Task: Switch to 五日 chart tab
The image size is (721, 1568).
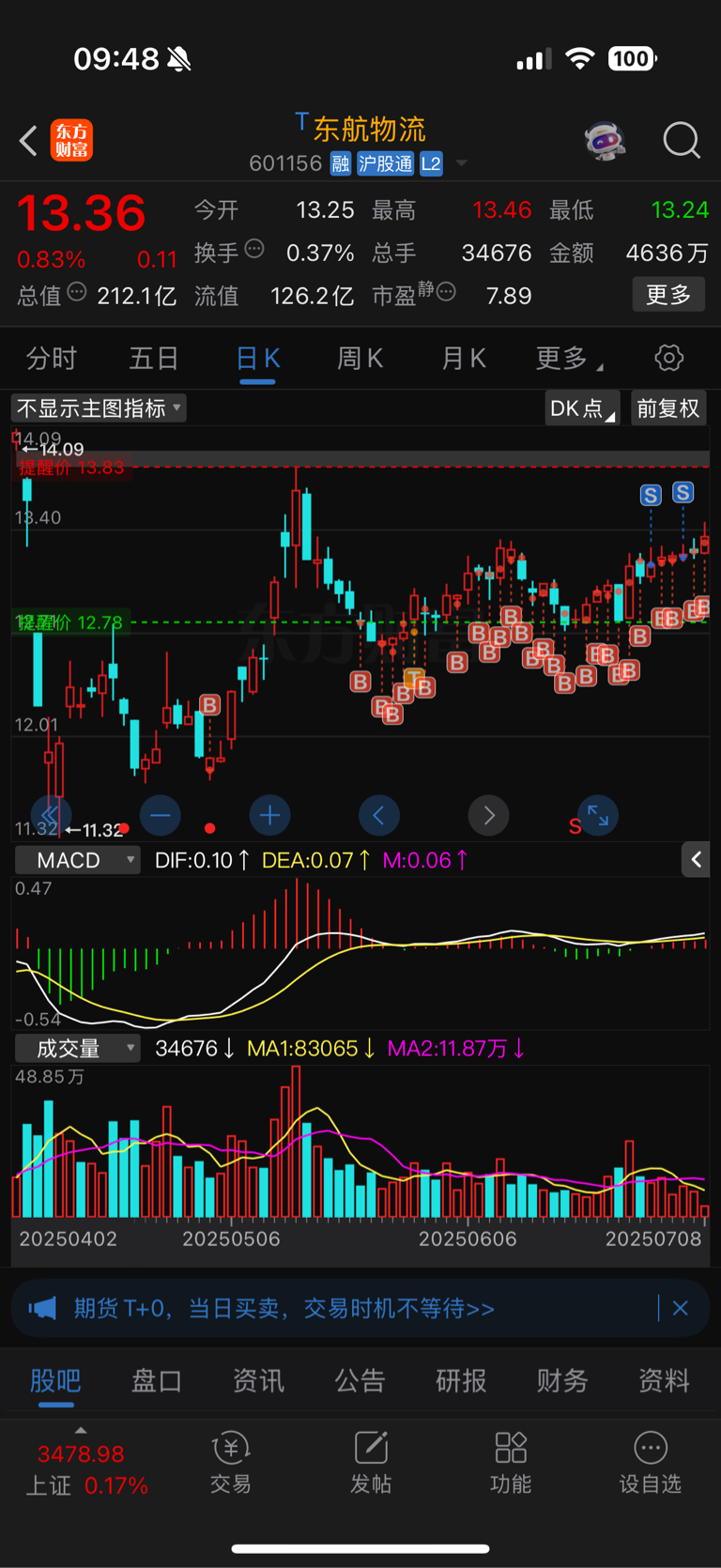Action: pos(154,359)
